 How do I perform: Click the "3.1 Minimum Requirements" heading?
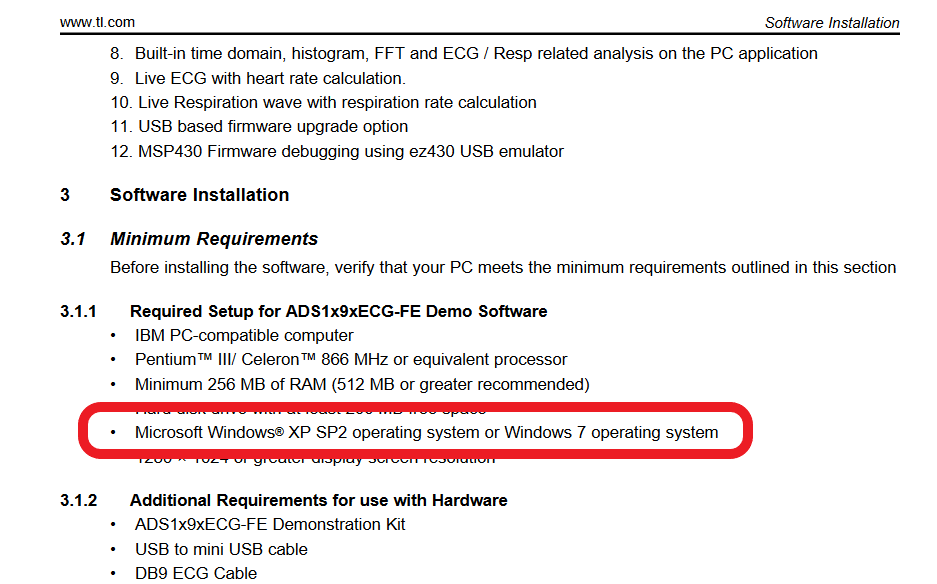(x=214, y=239)
